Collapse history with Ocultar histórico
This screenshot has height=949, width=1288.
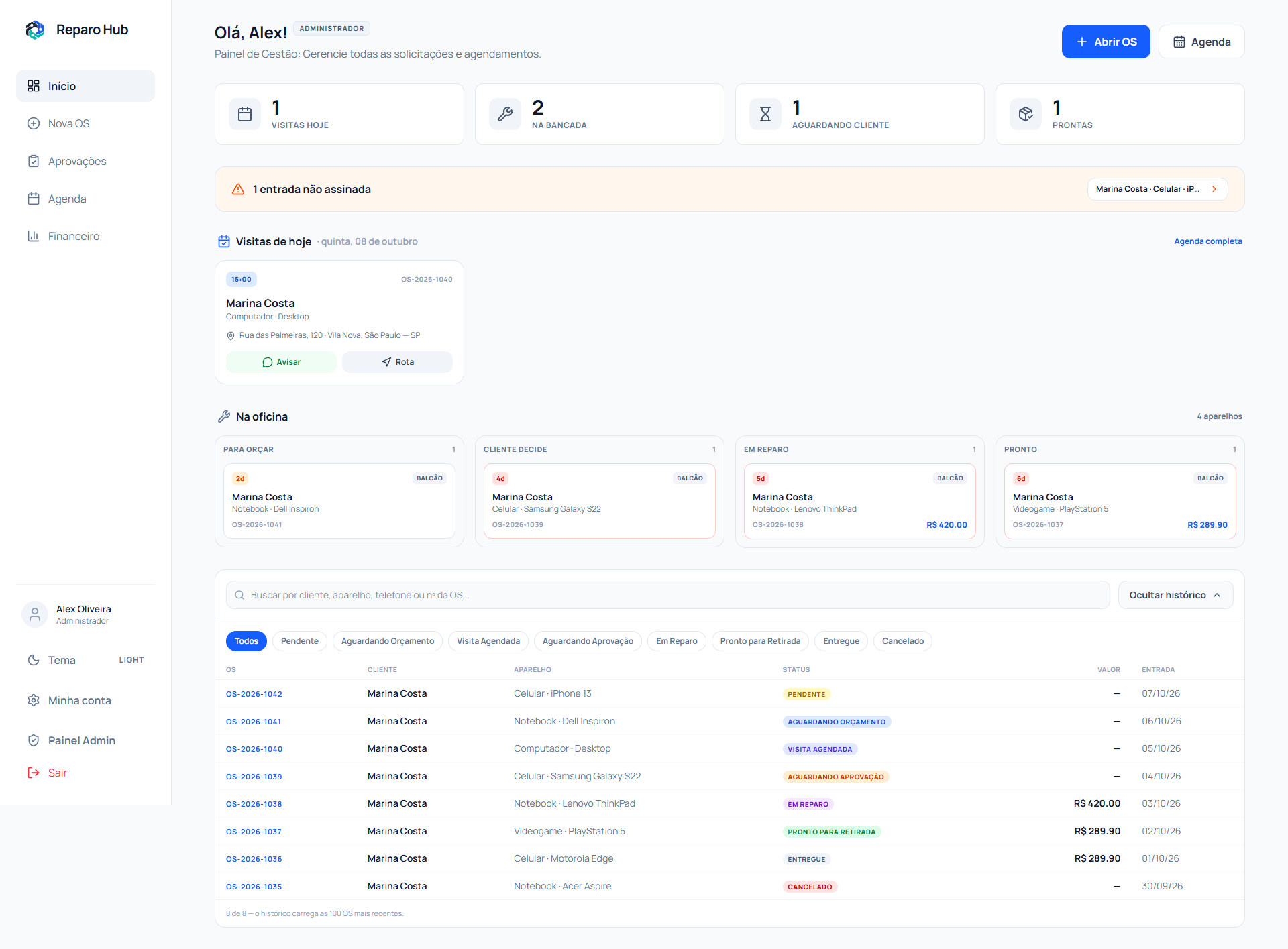[1175, 595]
